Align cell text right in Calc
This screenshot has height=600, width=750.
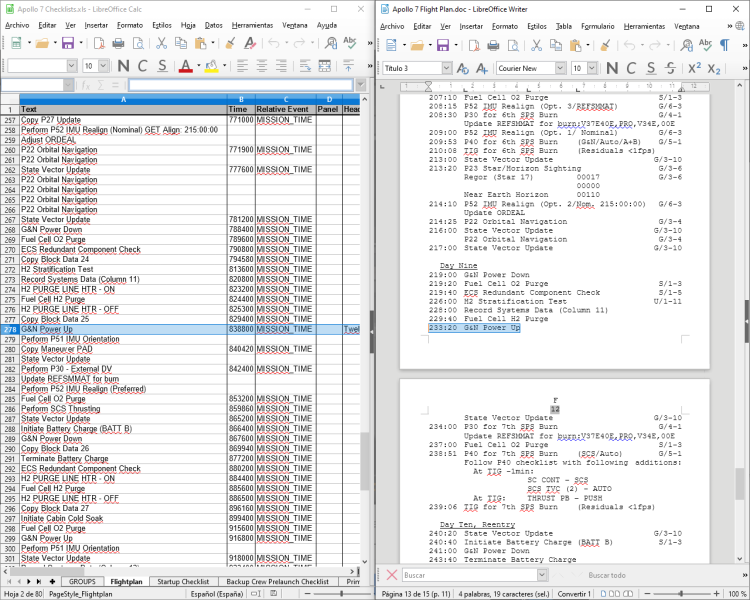tap(281, 66)
